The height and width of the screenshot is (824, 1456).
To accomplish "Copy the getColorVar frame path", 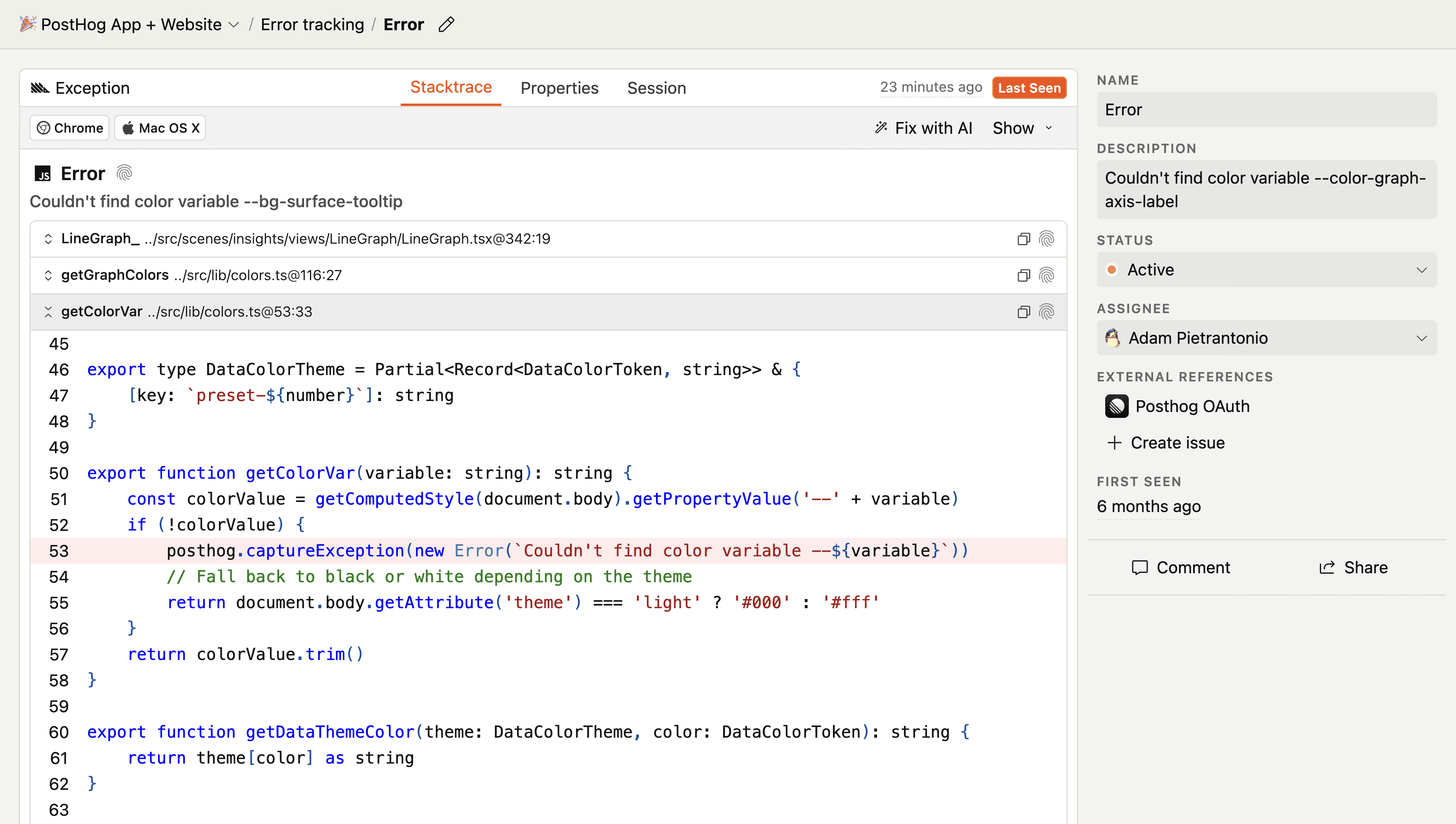I will pyautogui.click(x=1023, y=312).
